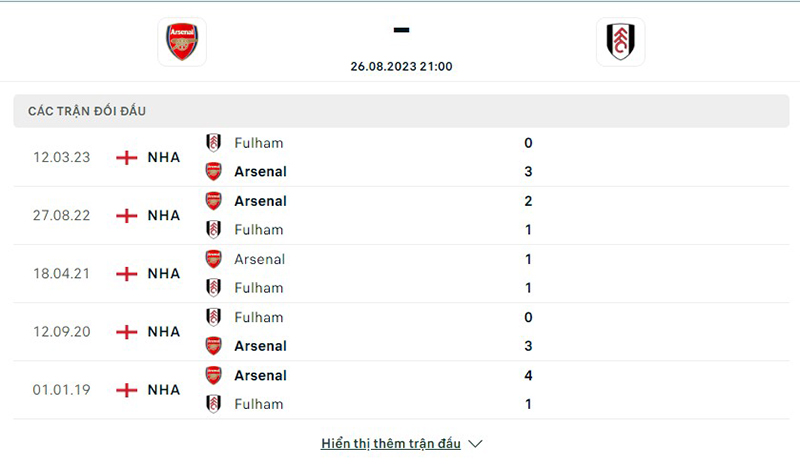Screen dimensions: 800x468
Task: Click Fulham badge in the 12.09.20 match
Action: pos(213,317)
